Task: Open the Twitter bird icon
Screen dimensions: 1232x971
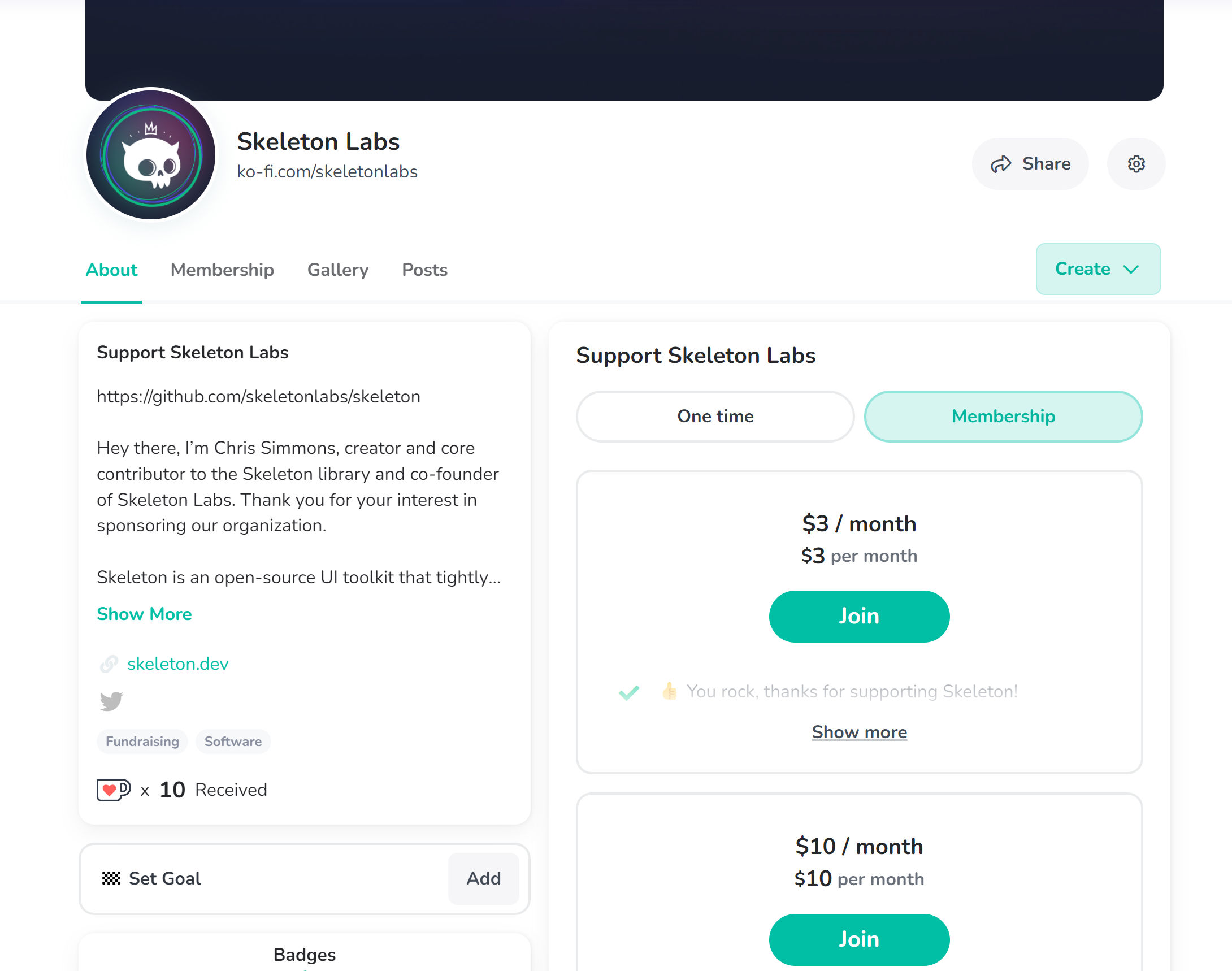Action: [111, 700]
